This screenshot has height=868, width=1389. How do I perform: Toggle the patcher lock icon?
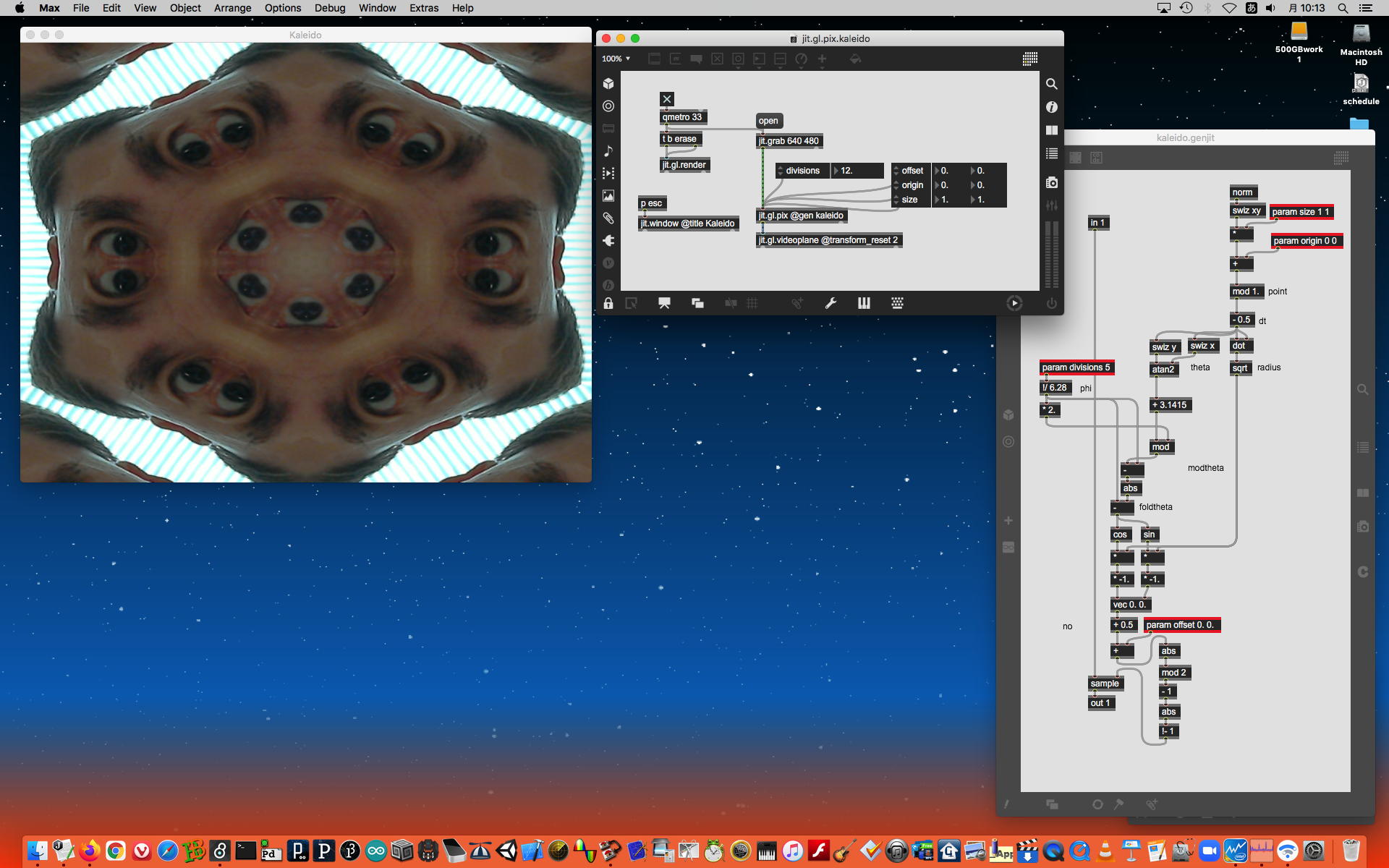pos(608,303)
